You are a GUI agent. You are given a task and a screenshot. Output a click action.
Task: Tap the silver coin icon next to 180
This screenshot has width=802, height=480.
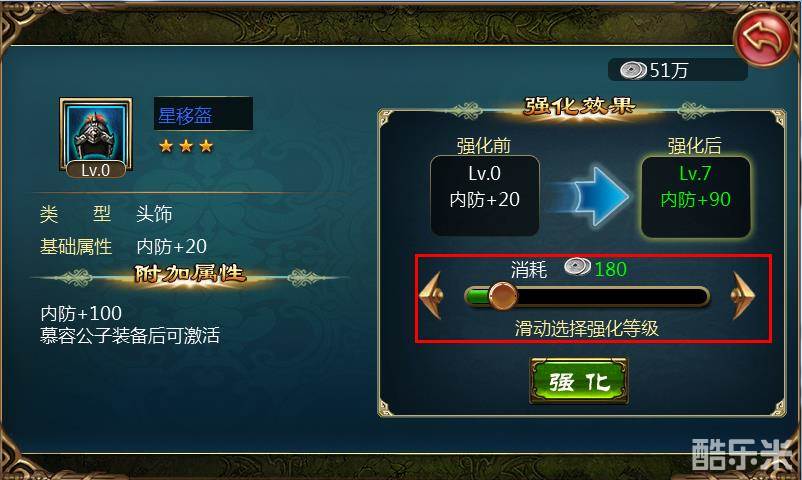[577, 267]
